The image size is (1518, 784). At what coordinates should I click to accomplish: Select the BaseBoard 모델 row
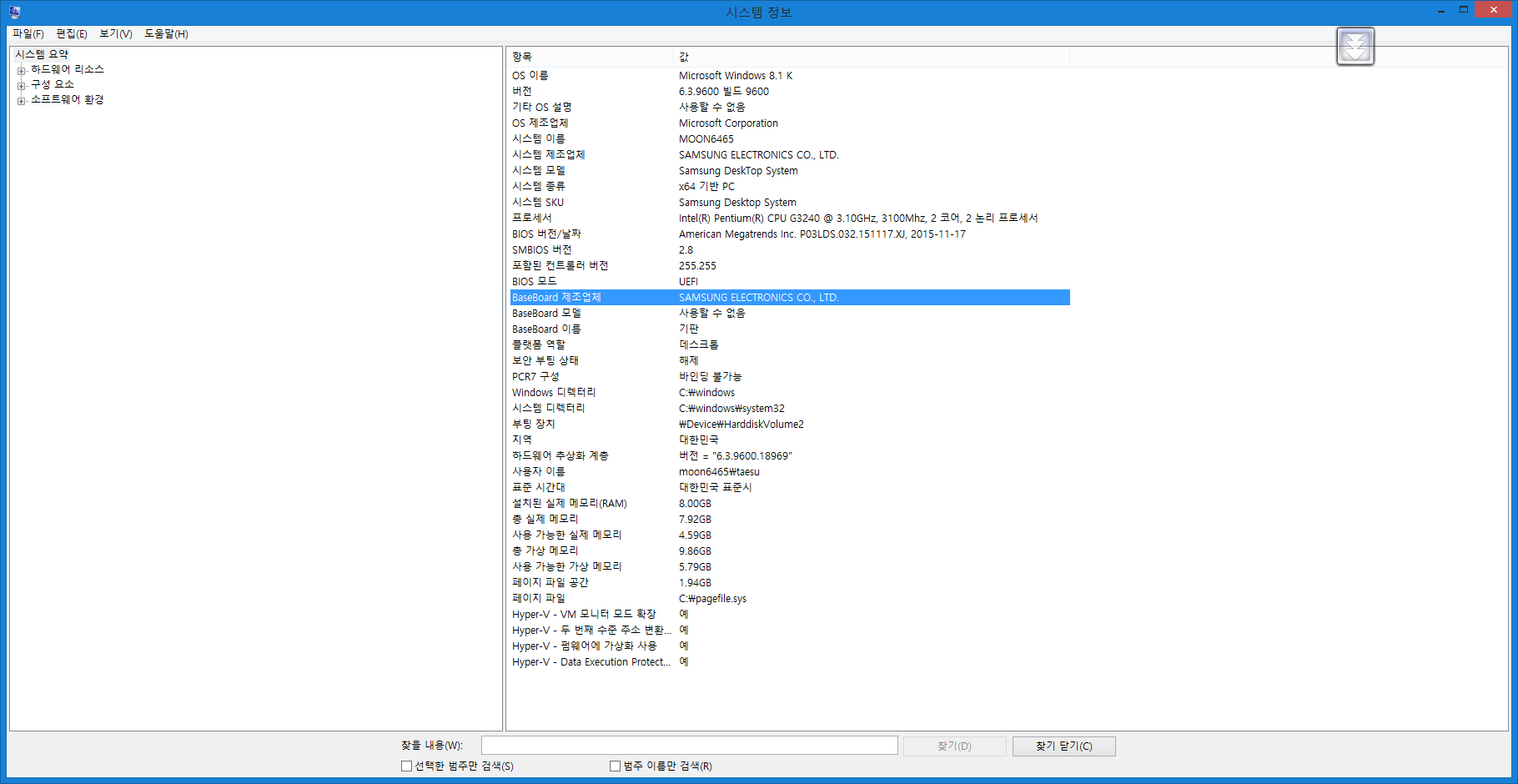pyautogui.click(x=790, y=314)
